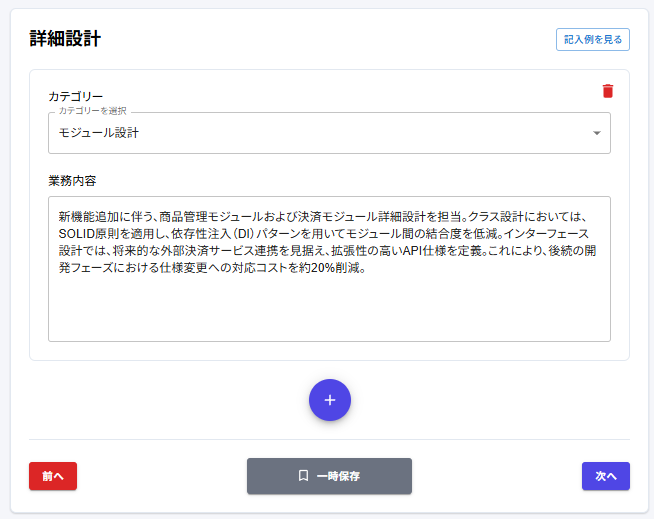The height and width of the screenshot is (519, 654).
Task: Click the カテゴリーを選択 floating label
Action: coord(92,111)
